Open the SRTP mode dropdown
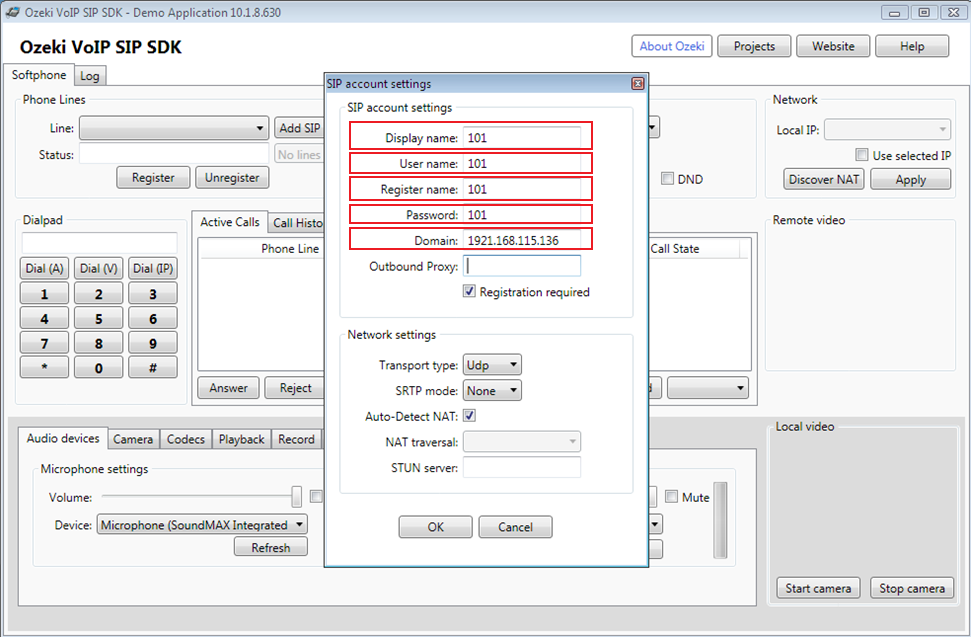 coord(494,392)
